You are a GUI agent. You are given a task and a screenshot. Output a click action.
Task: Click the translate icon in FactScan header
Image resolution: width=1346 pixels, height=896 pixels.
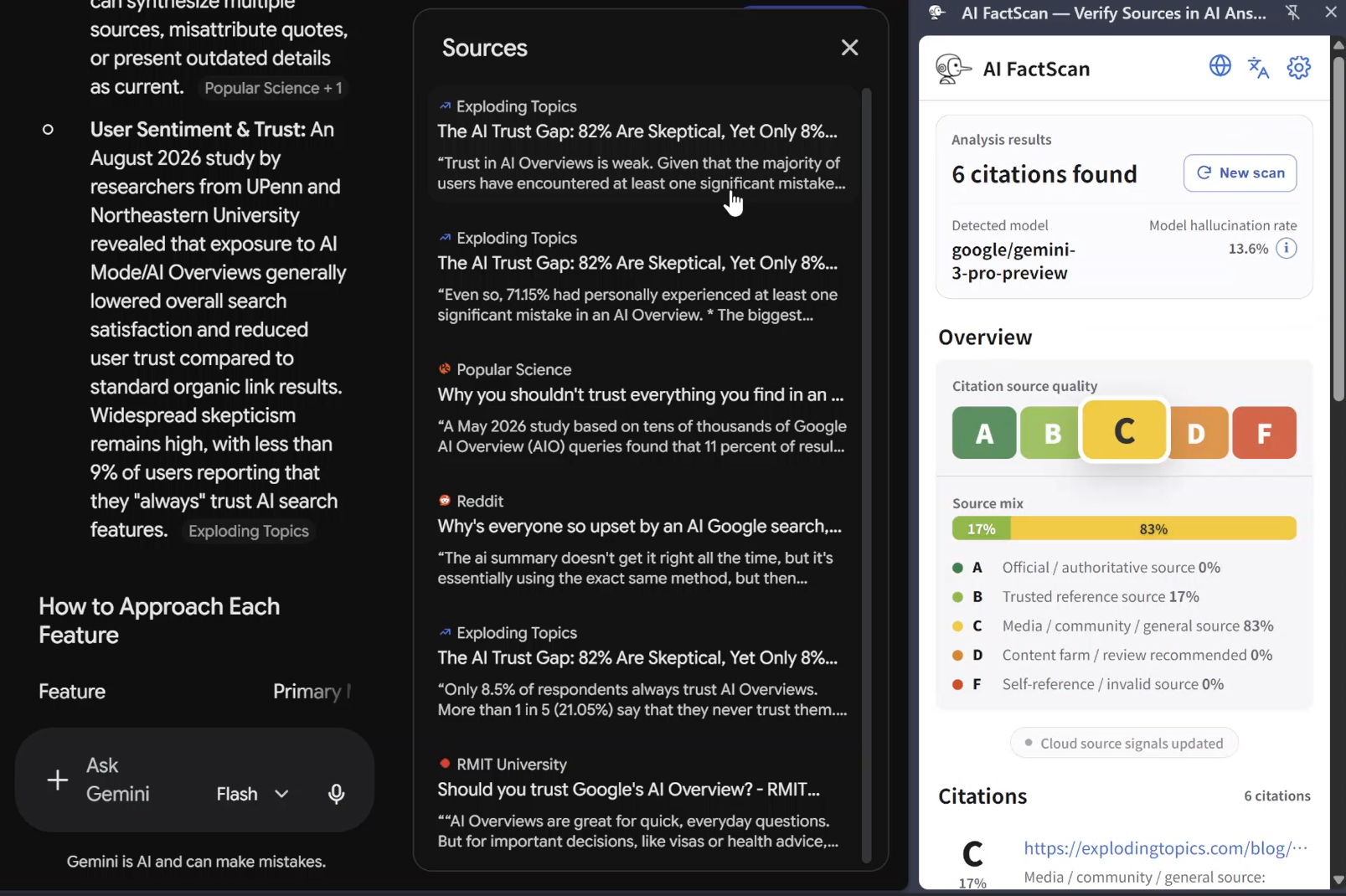(1258, 67)
